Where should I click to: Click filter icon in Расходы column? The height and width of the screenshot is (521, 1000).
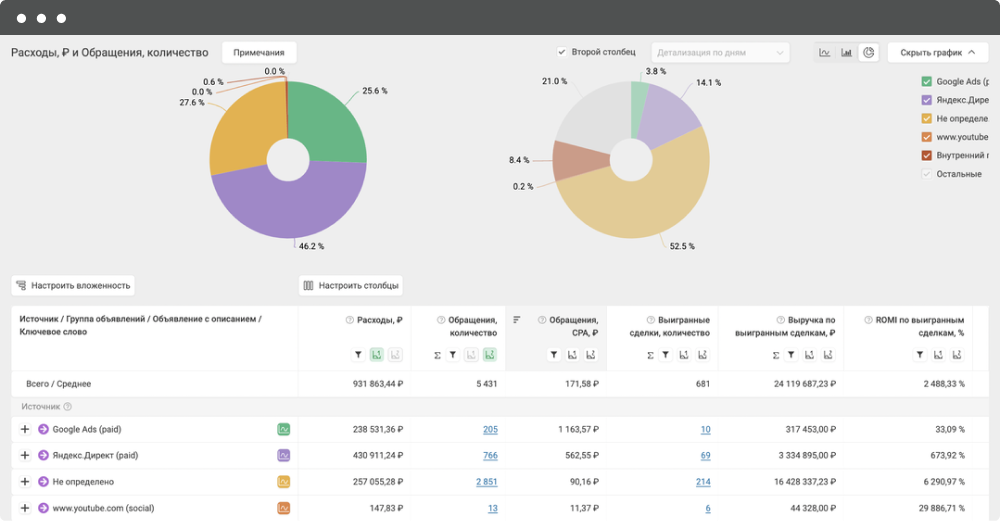[358, 354]
